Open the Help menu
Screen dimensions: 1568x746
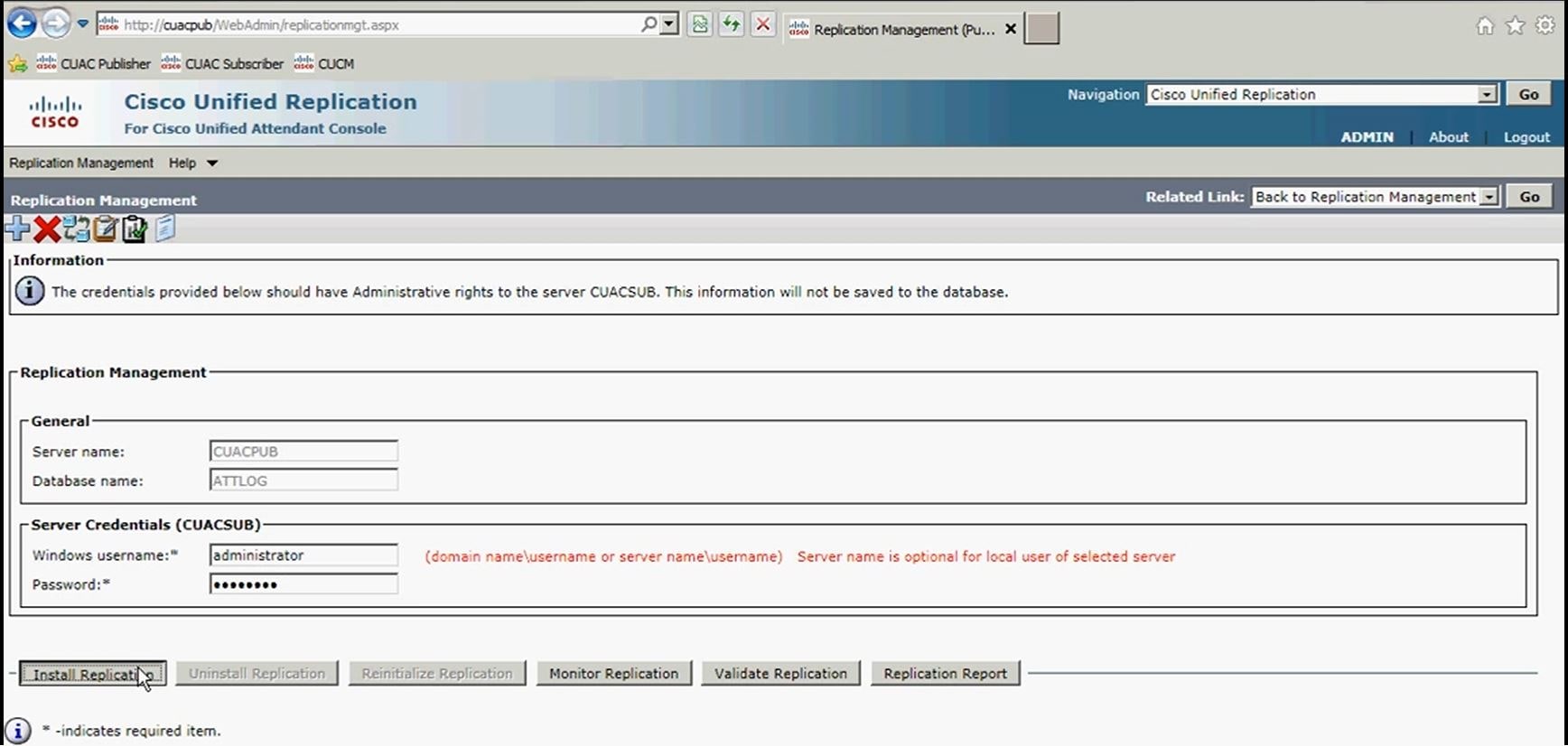pos(192,163)
